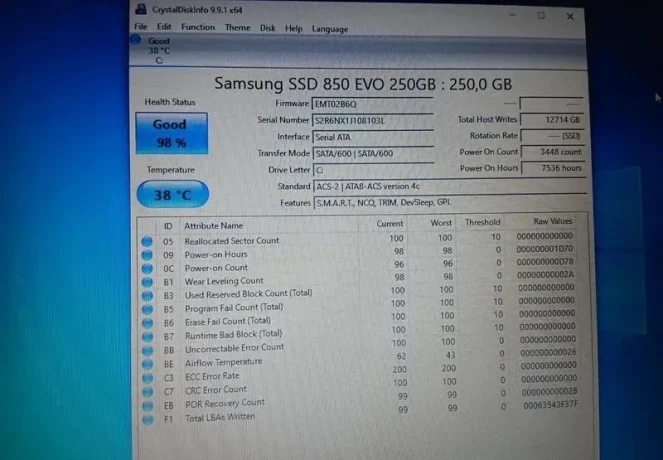Click status icon for Wear Leveling Count
Image resolution: width=663 pixels, height=460 pixels.
147,282
